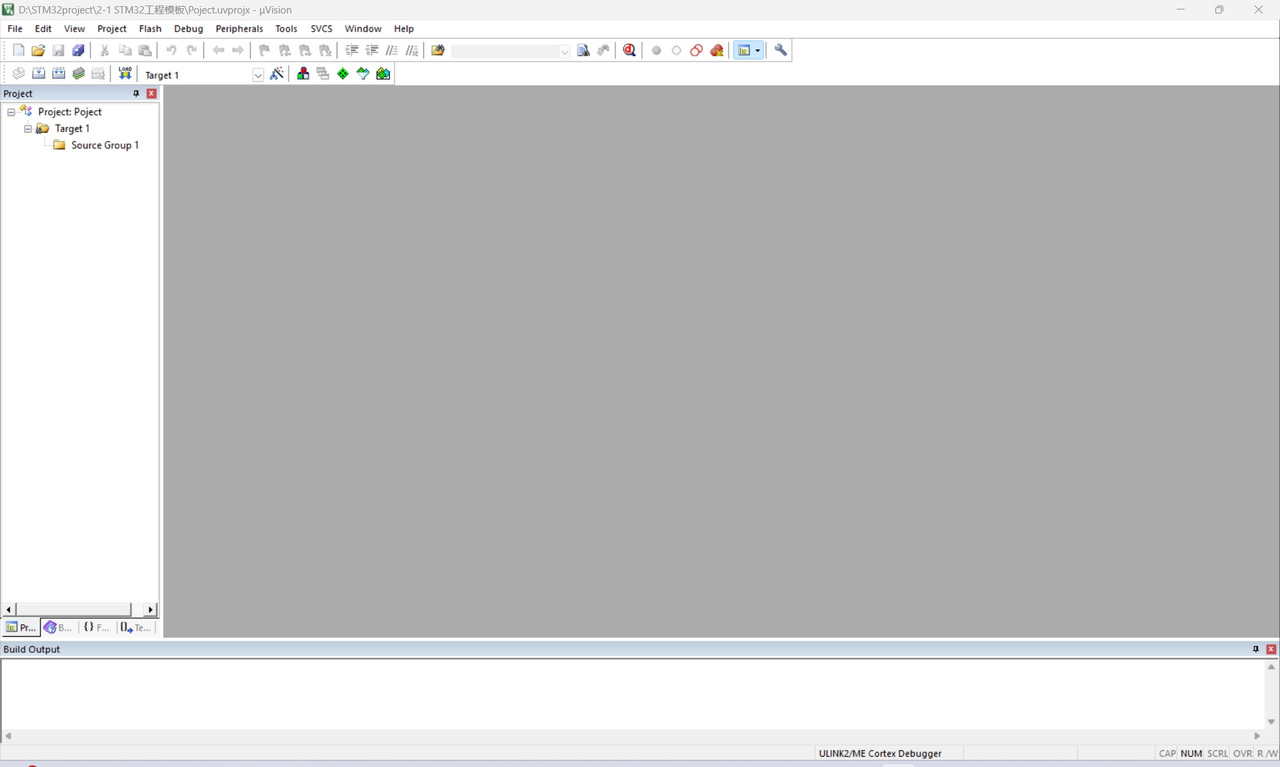Open the File menu
This screenshot has height=767, width=1280.
point(15,29)
